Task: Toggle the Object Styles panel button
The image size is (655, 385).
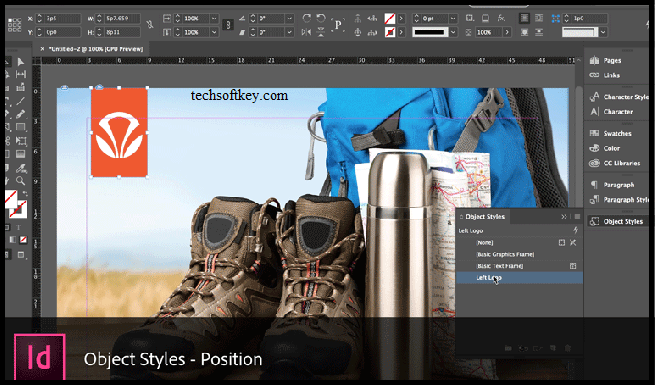Action: (617, 222)
